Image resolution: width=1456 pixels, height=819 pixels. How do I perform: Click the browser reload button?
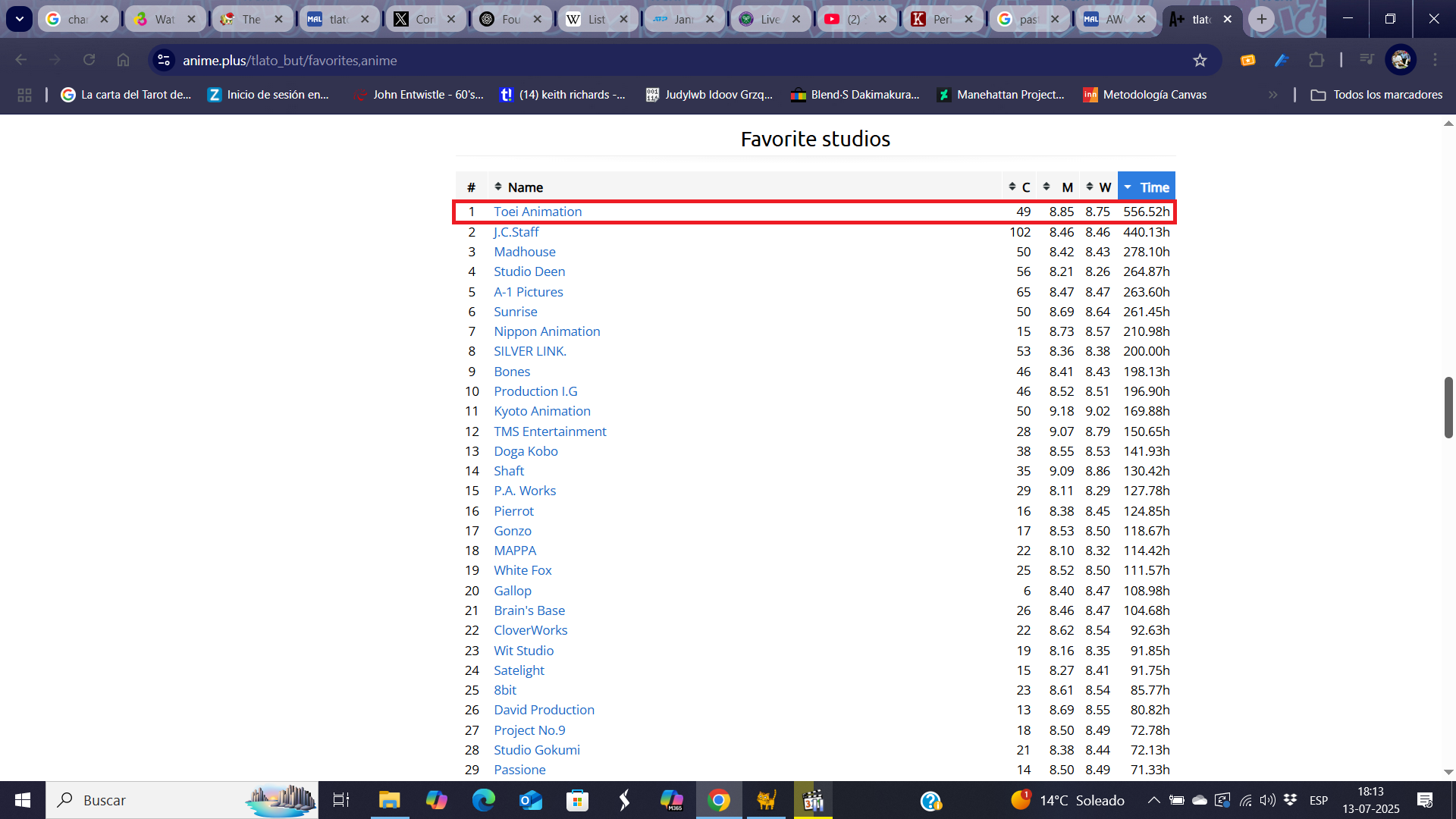pos(89,60)
